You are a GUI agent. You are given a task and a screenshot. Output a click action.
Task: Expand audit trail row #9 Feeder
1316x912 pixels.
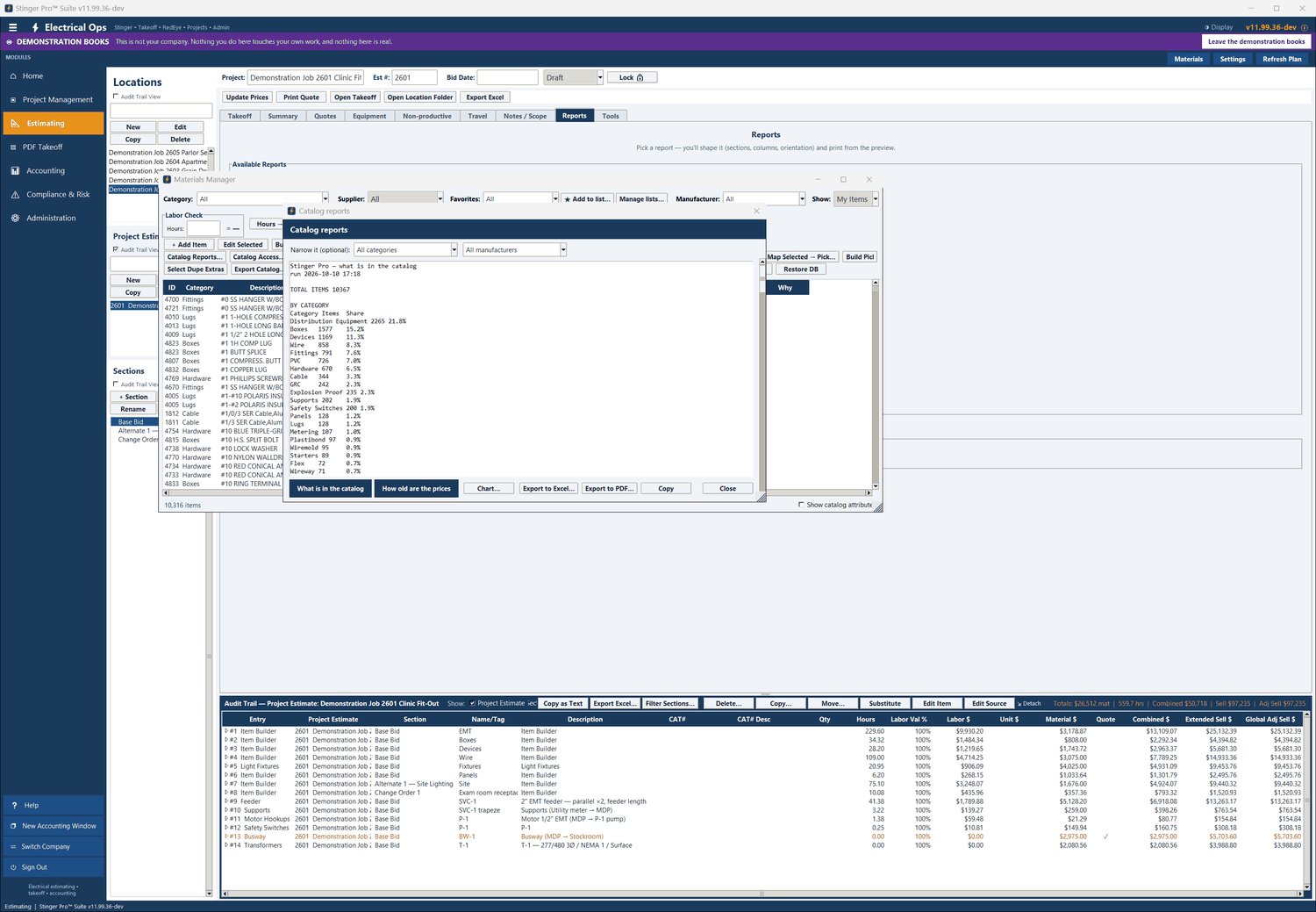(x=226, y=801)
